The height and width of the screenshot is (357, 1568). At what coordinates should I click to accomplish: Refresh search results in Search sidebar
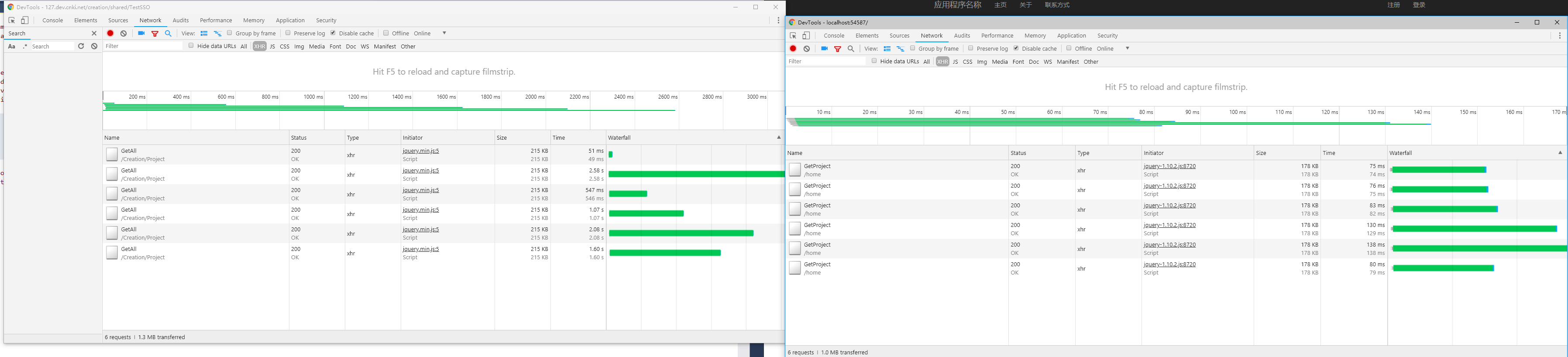tap(81, 46)
